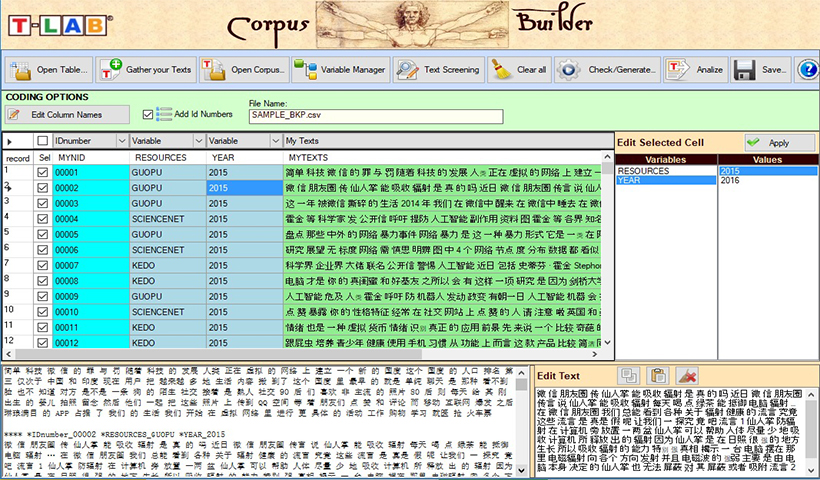Click the Edit Text scrollbar up arrow
This screenshot has height=480, width=820.
[x=812, y=394]
